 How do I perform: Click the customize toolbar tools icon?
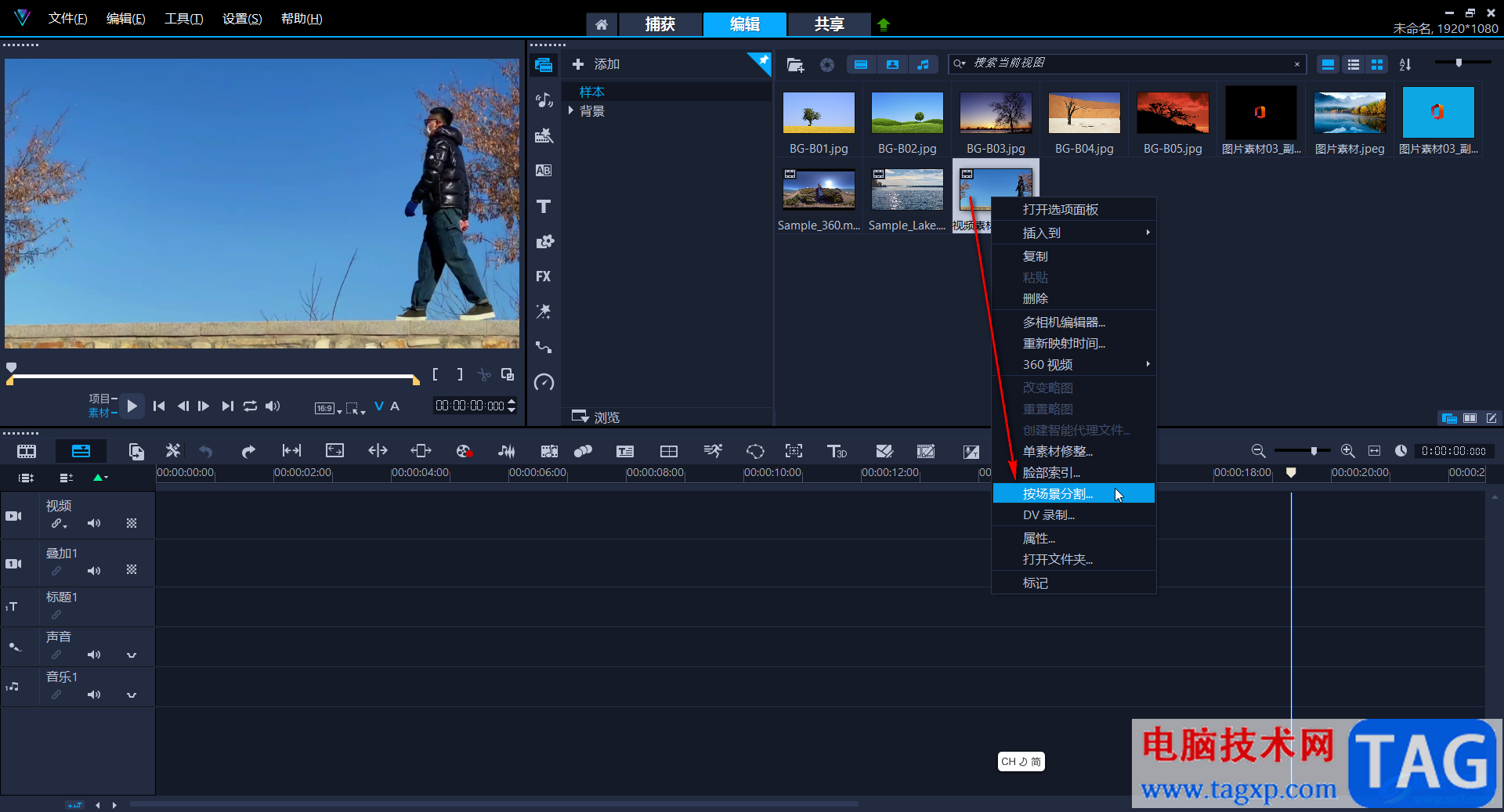pos(173,450)
